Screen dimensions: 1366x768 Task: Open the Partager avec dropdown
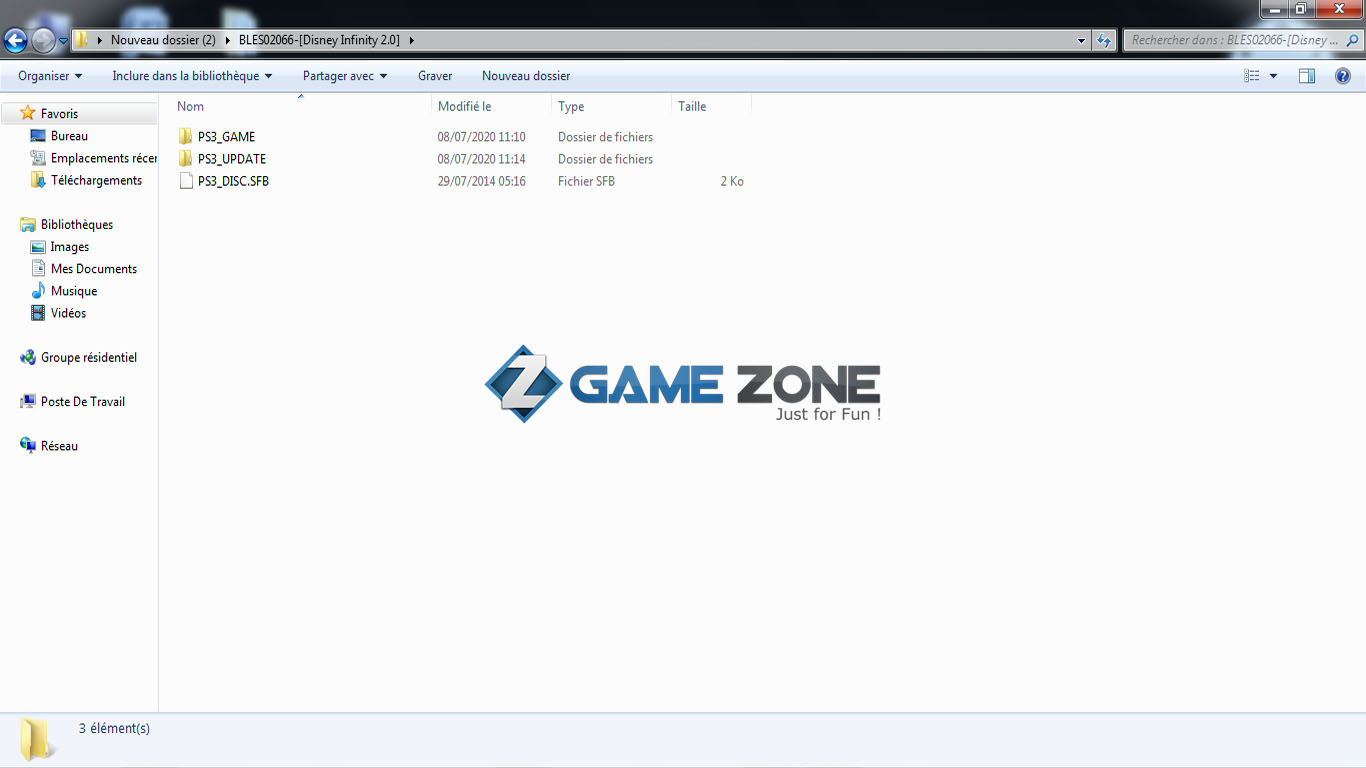[345, 76]
